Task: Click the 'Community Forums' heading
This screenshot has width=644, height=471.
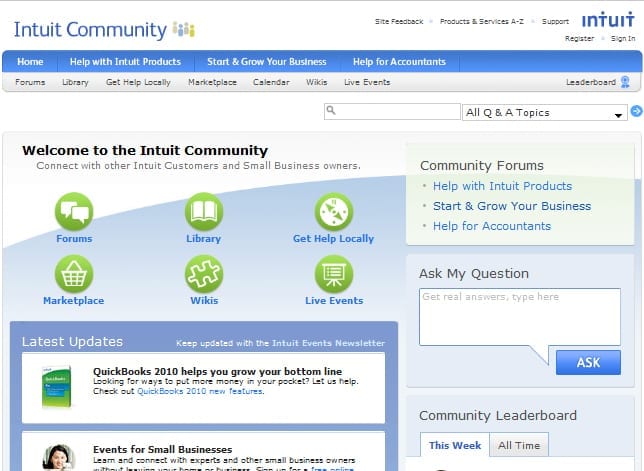Action: pos(482,165)
